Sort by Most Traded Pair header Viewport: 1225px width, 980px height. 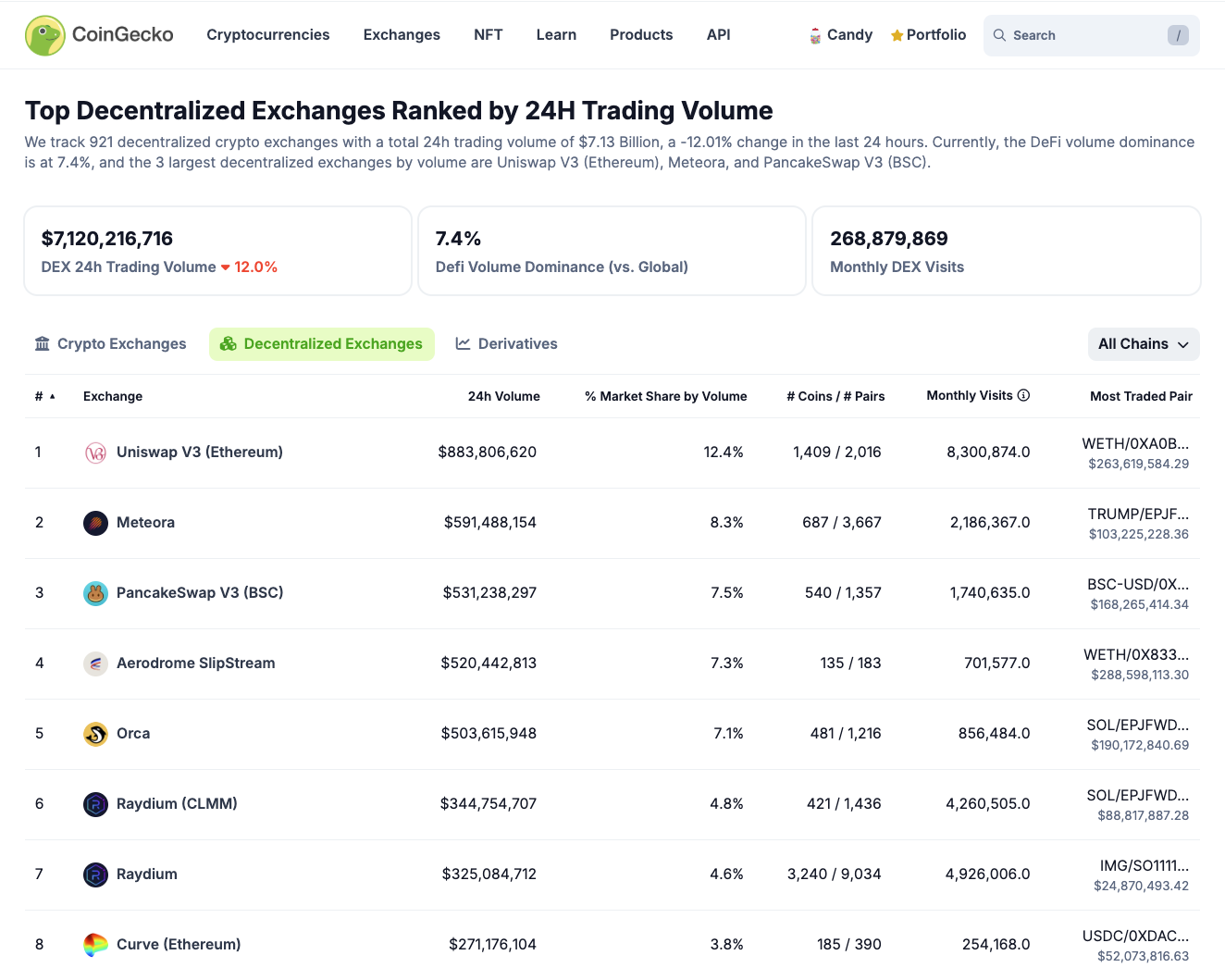point(1141,396)
